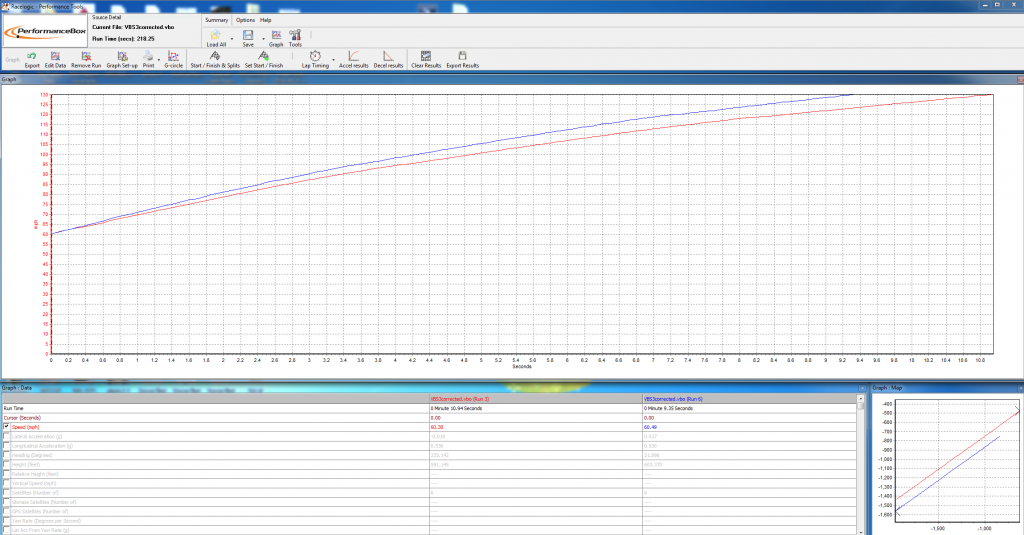Enable Yaw Rate (Degrees per Second) channel
Viewport: 1024px width, 535px height.
pos(7,521)
